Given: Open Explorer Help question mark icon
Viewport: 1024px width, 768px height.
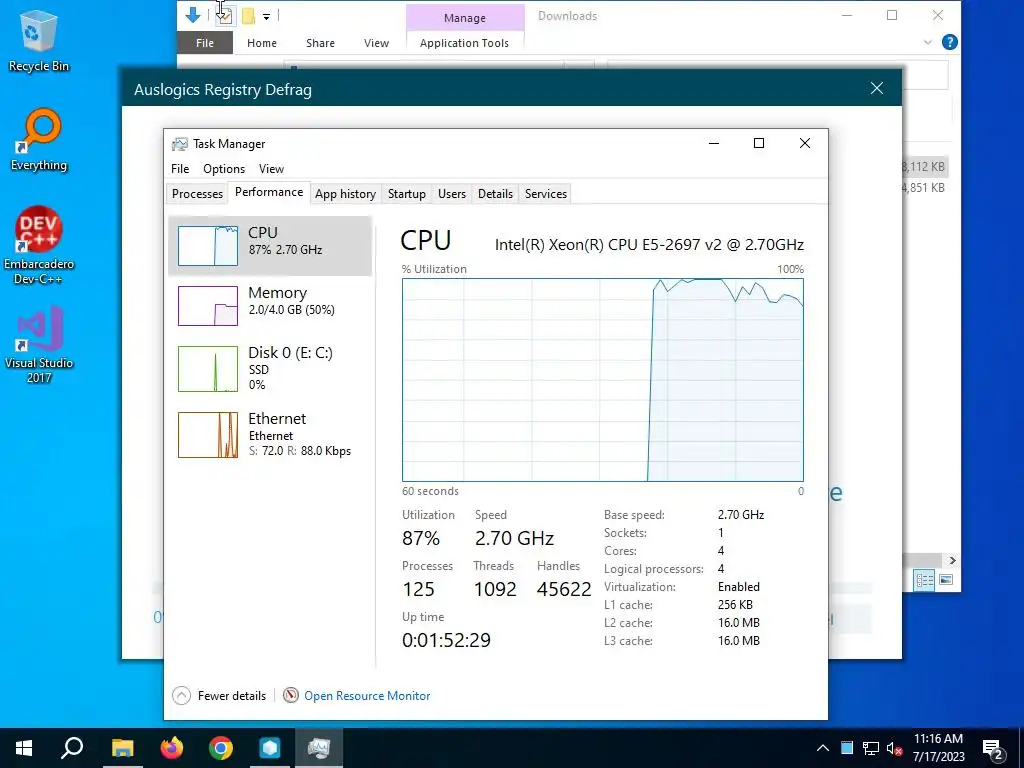Looking at the screenshot, I should point(950,42).
